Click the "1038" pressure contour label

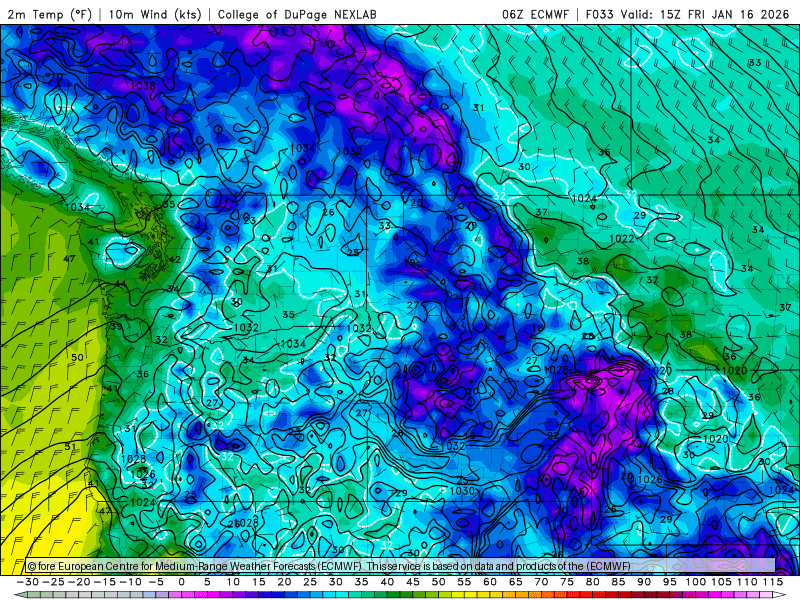coord(142,86)
